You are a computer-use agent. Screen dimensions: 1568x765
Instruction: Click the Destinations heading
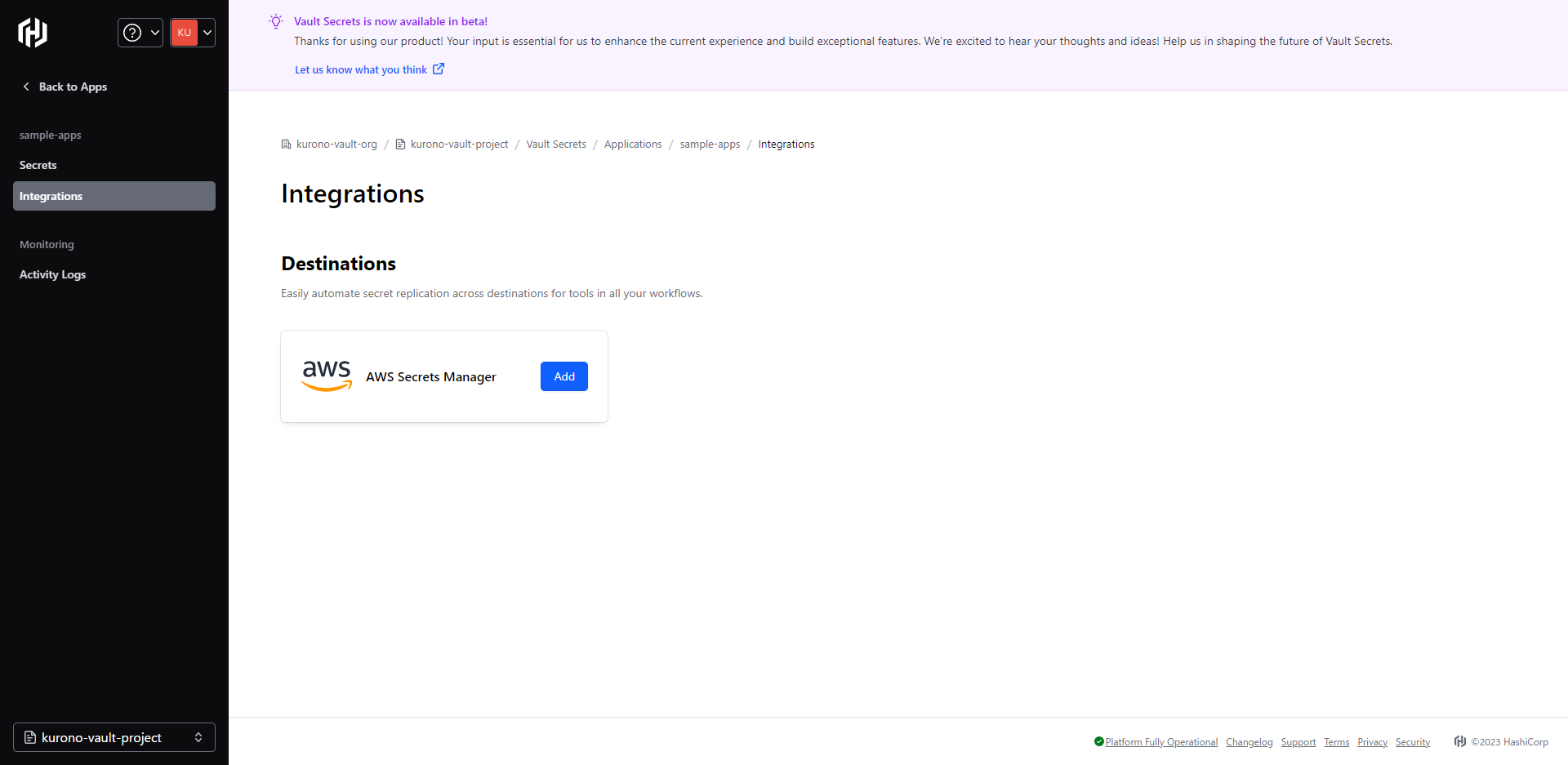pyautogui.click(x=339, y=264)
